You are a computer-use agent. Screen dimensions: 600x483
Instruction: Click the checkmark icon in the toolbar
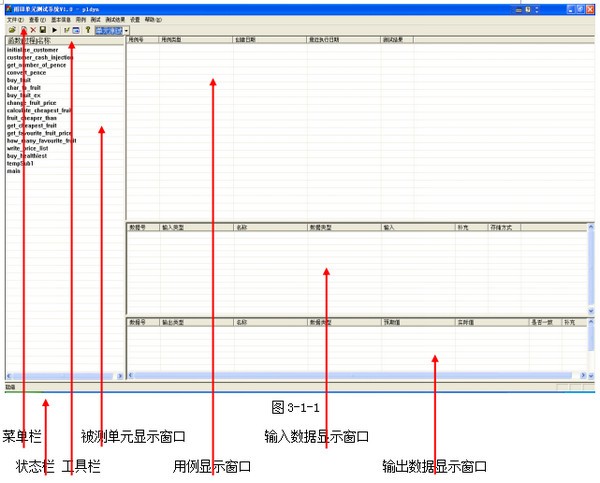pyautogui.click(x=65, y=30)
